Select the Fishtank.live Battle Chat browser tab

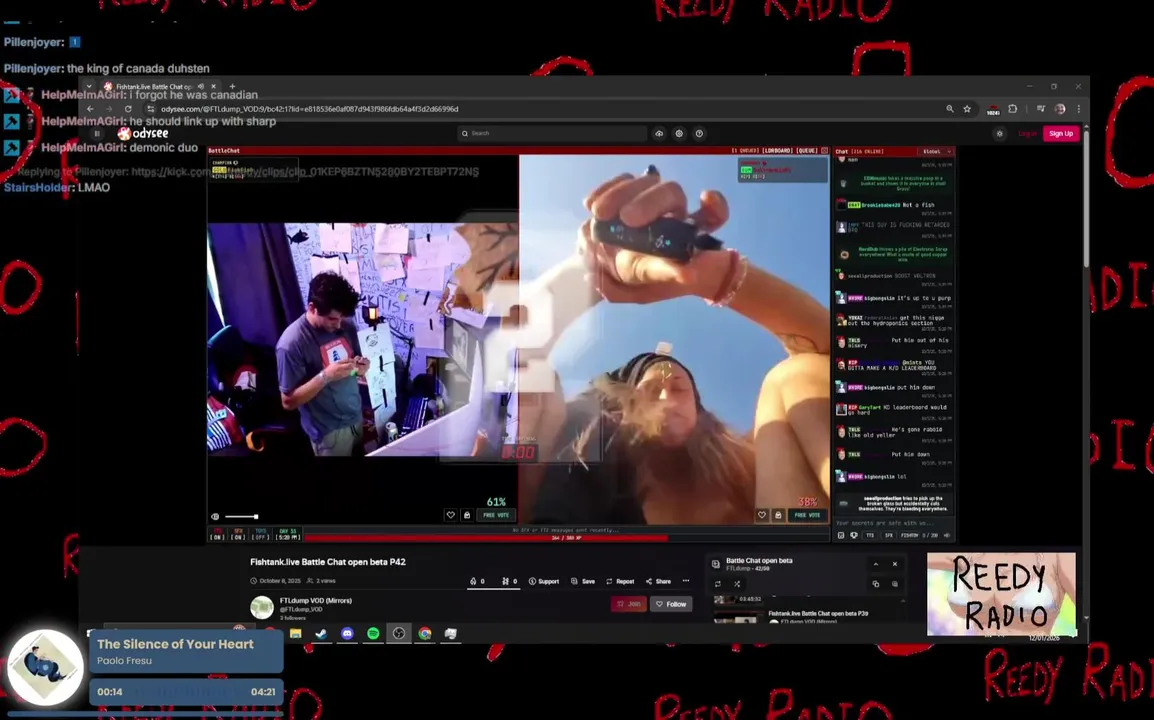point(160,86)
